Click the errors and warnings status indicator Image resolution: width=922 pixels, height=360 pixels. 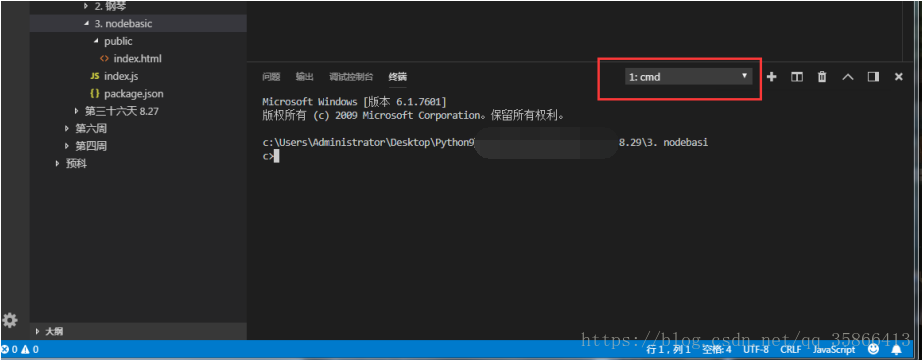19,349
